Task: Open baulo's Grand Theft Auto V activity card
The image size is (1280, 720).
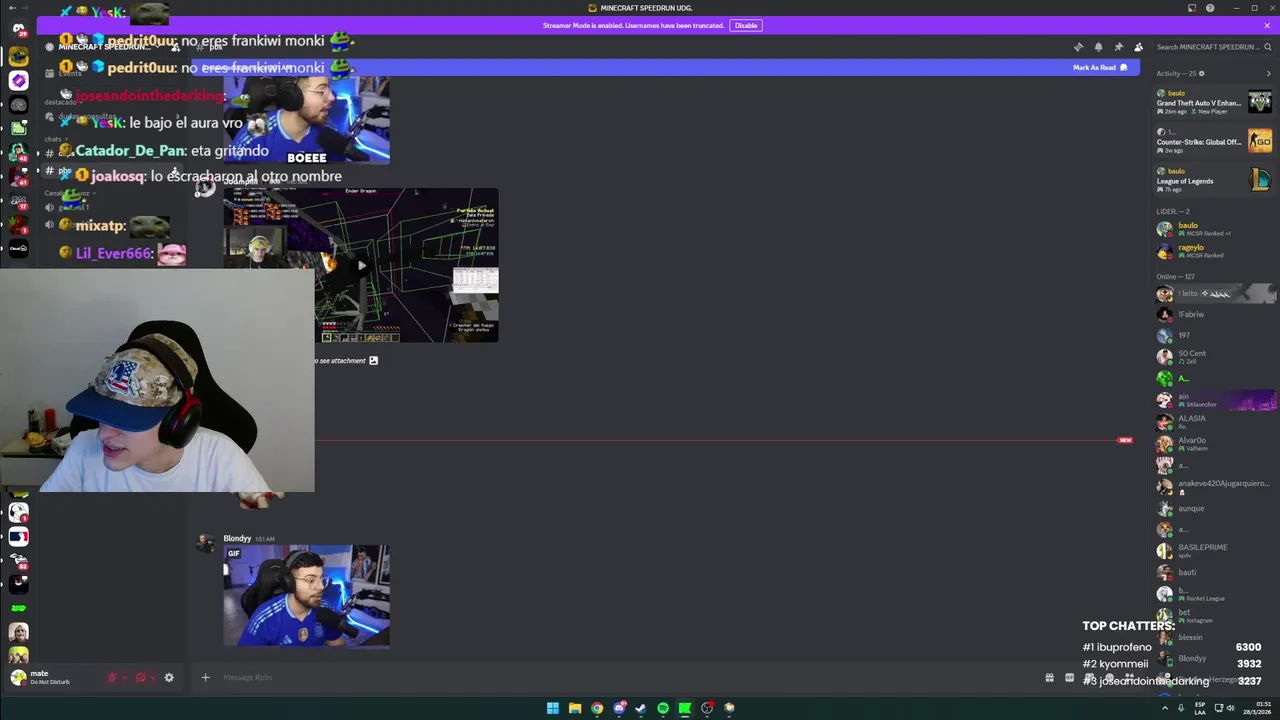Action: [1214, 102]
